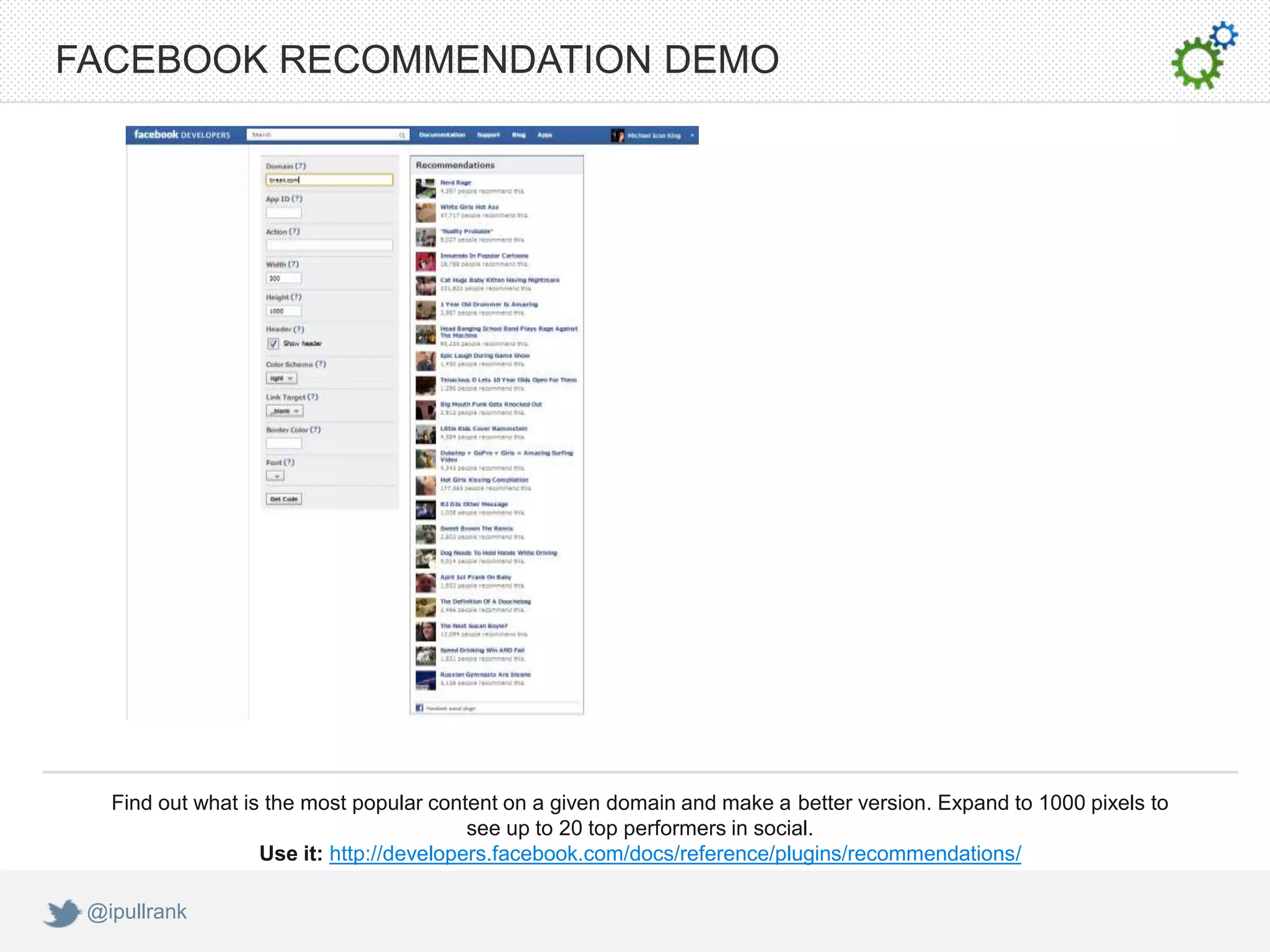Viewport: 1270px width, 952px height.
Task: Open the Link Target _blank dropdown
Action: [x=285, y=411]
